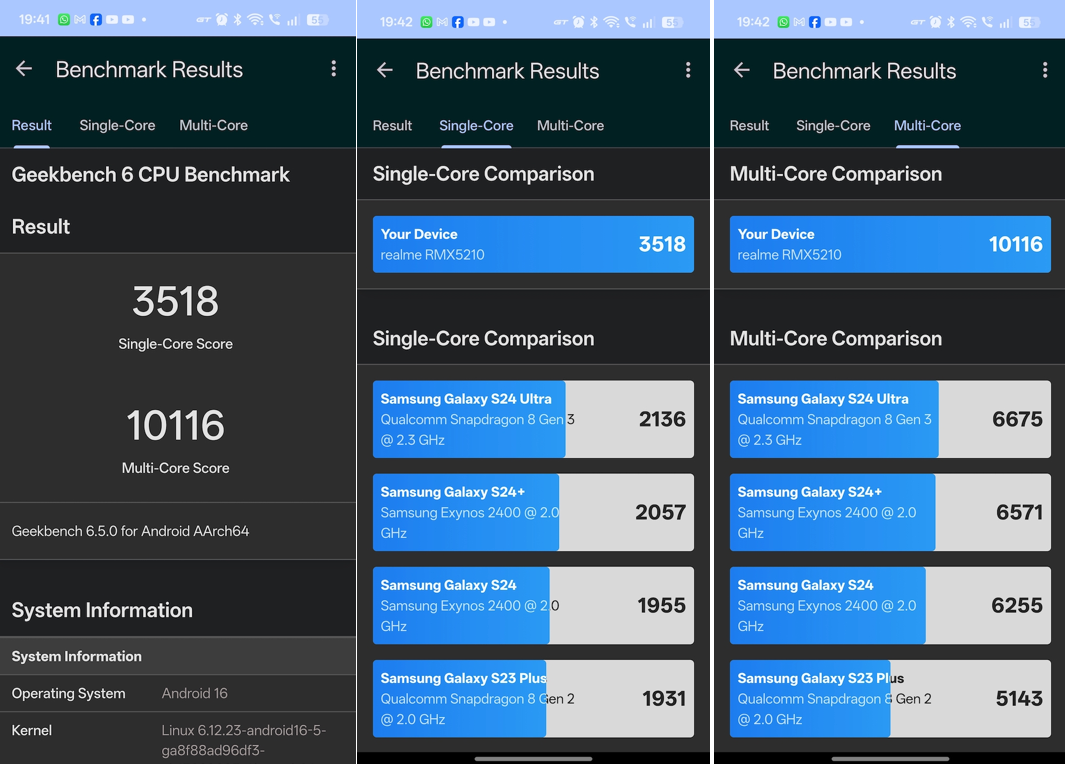
Task: Select the Samsung Galaxy S24 Ultra comparison entry
Action: click(533, 419)
